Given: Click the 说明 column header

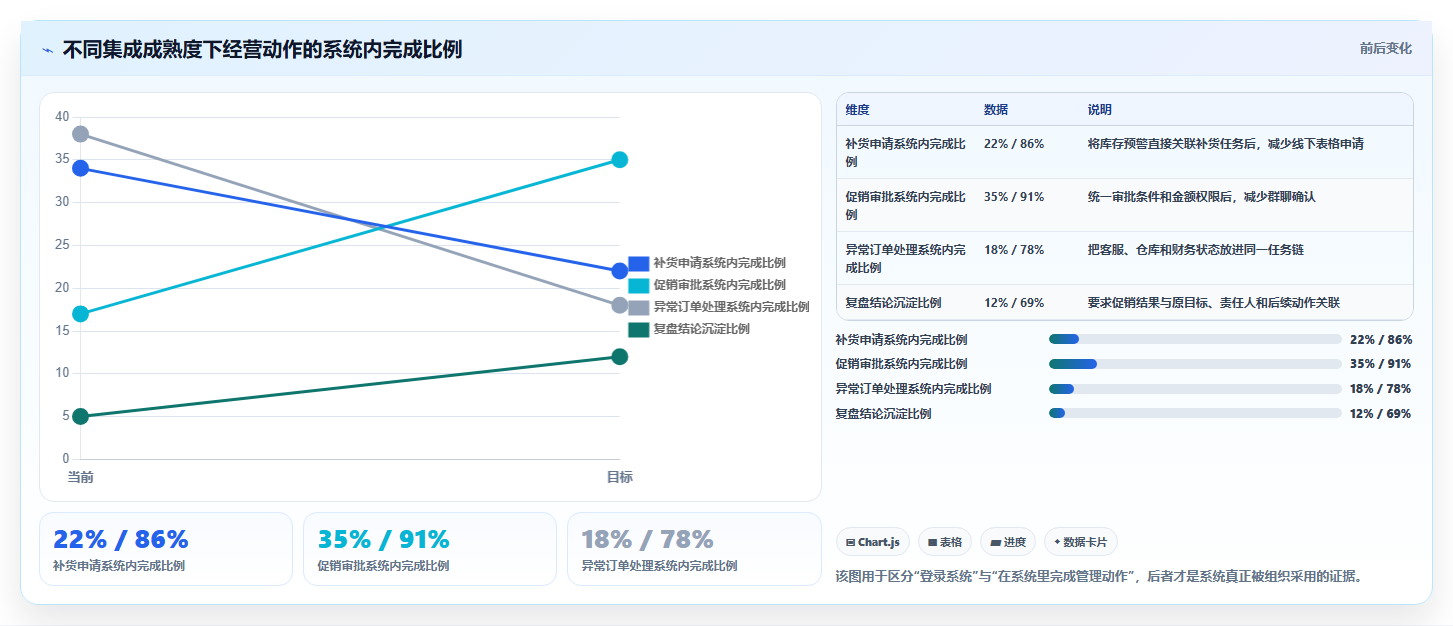Looking at the screenshot, I should 1100,110.
